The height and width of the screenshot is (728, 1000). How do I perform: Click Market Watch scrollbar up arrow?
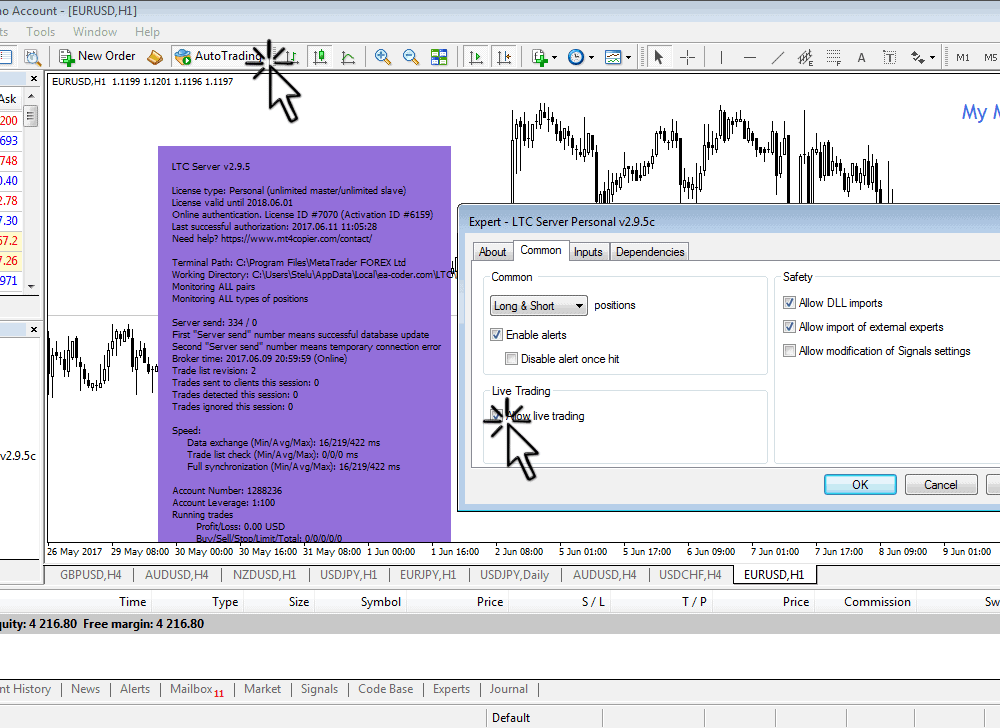click(31, 96)
